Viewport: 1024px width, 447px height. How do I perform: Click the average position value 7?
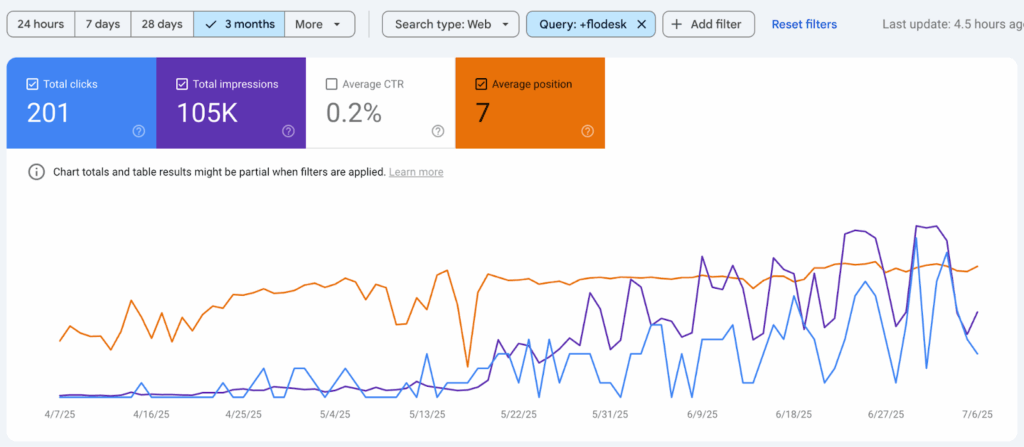click(x=483, y=113)
